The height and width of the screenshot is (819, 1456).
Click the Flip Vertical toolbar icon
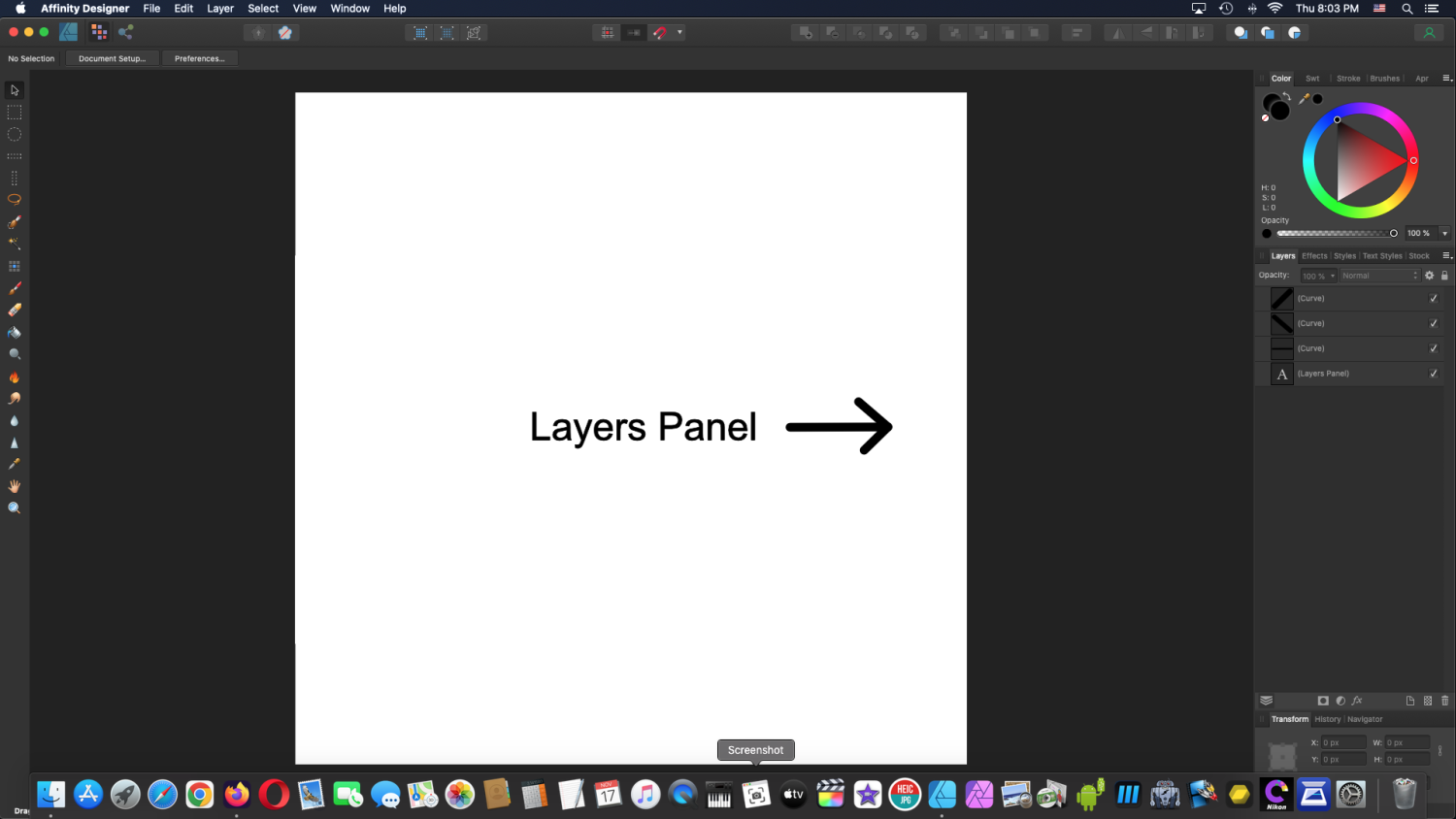coord(1146,33)
